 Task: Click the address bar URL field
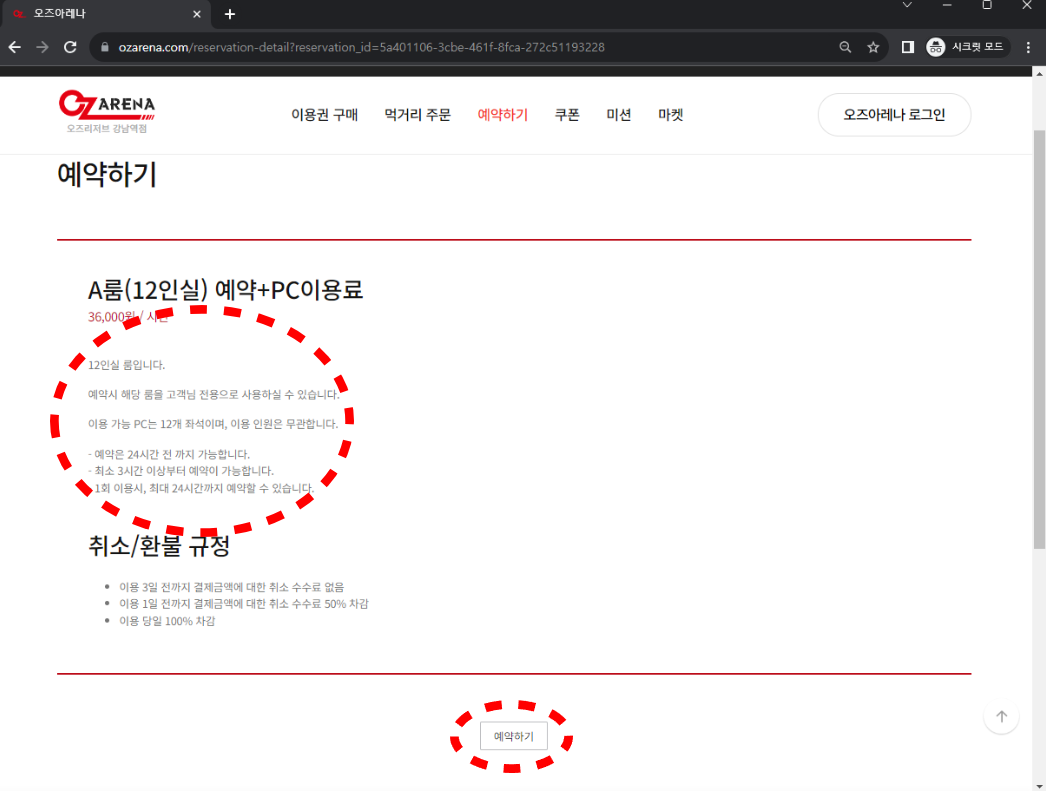pos(450,47)
